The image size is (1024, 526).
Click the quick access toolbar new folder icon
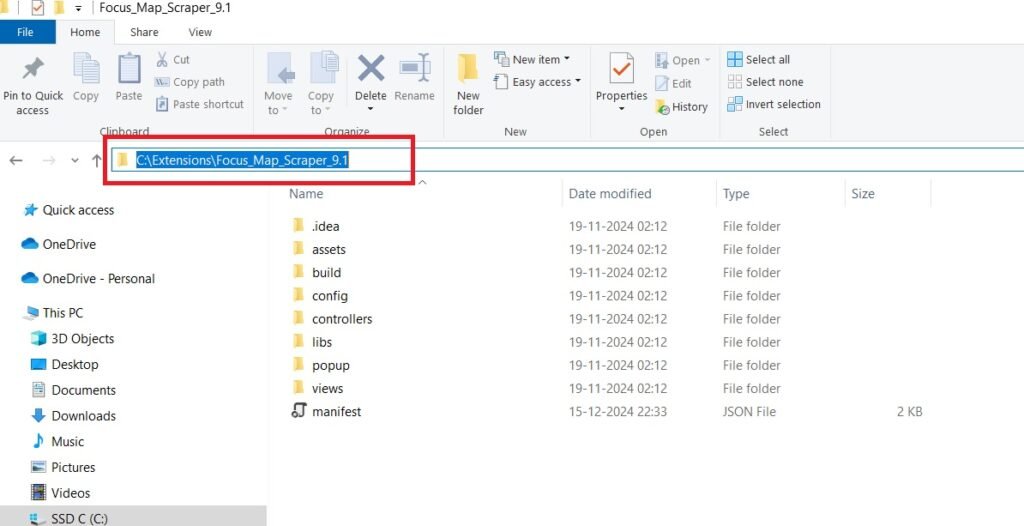coord(59,8)
